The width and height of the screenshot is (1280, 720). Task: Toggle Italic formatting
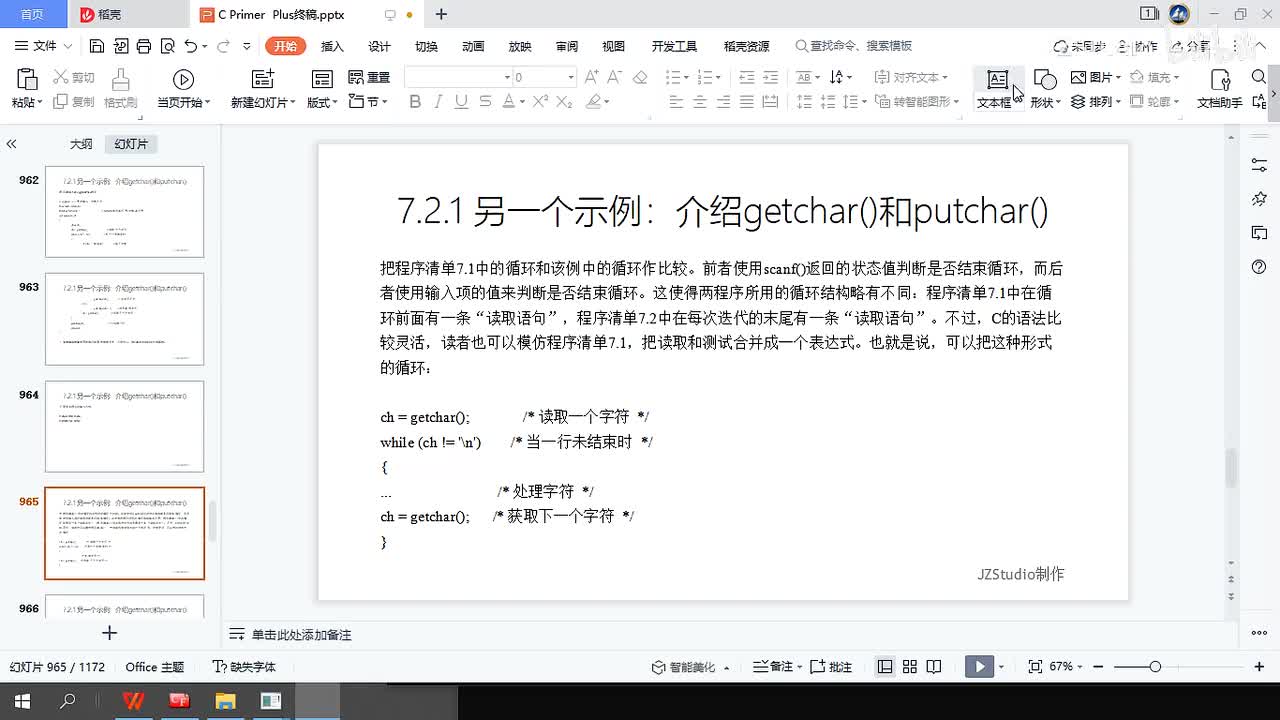pos(438,102)
